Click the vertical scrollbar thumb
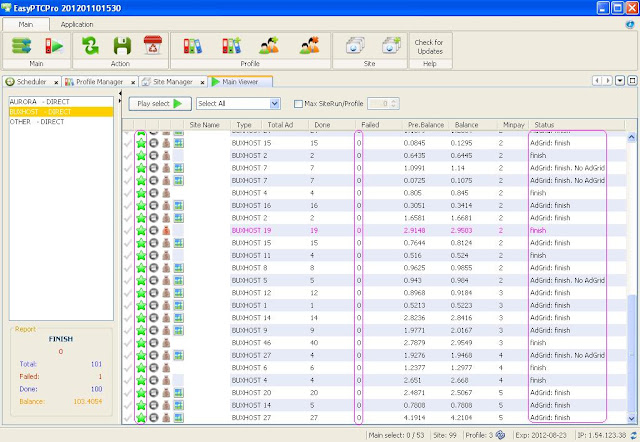Image resolution: width=640 pixels, height=442 pixels. [631, 354]
